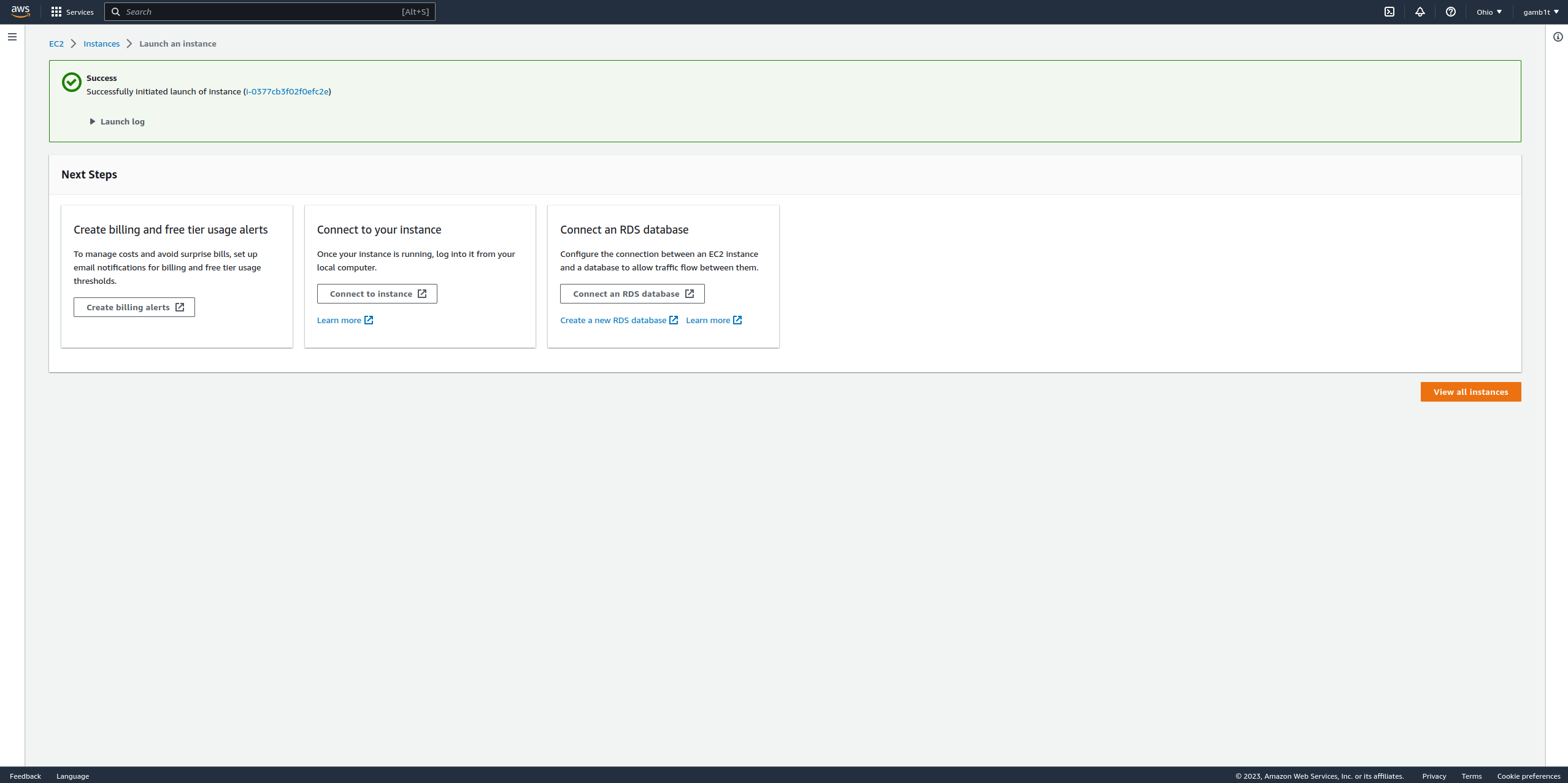Open the help question mark icon
The width and height of the screenshot is (1568, 783).
(1451, 12)
